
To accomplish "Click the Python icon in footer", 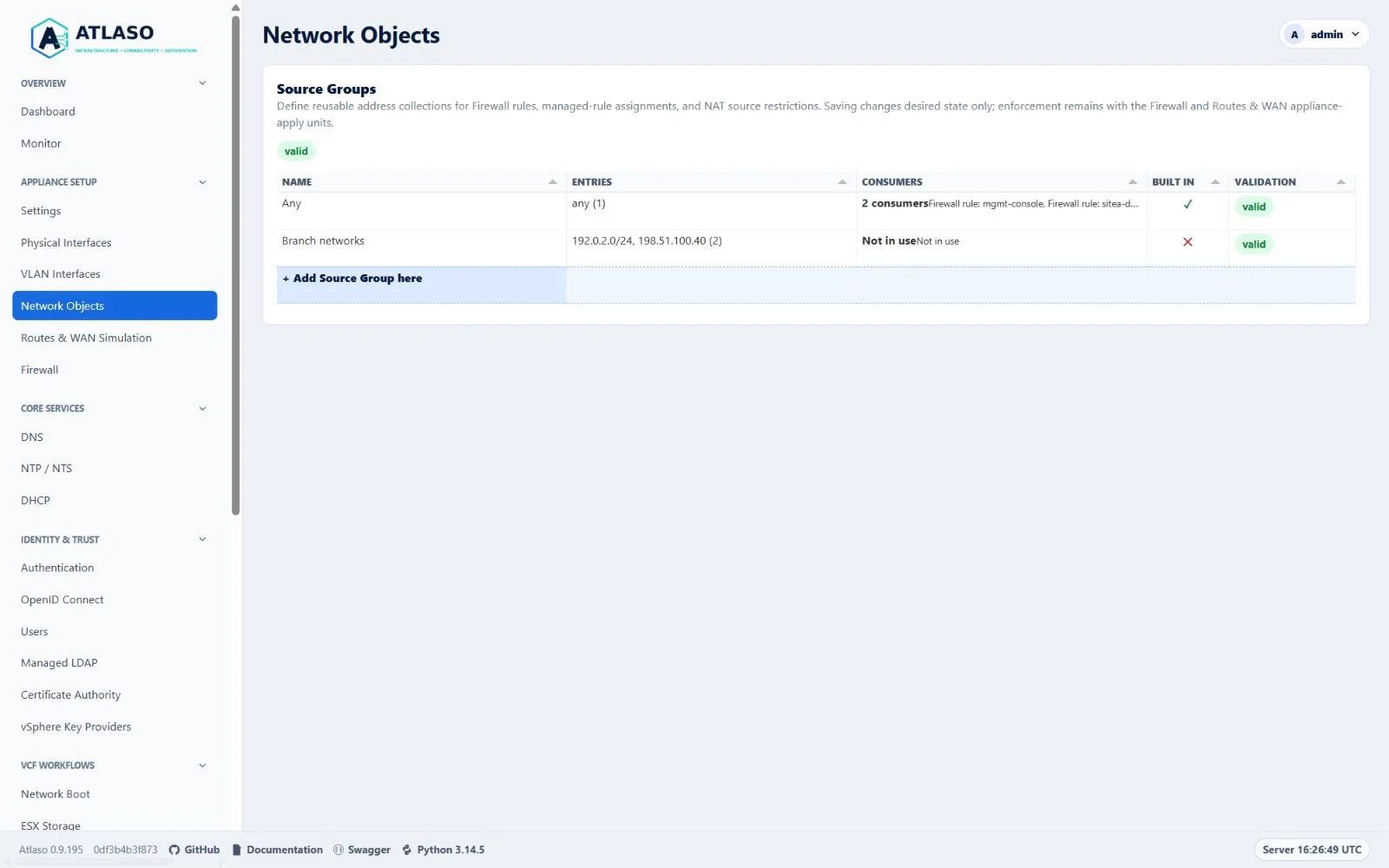I will point(407,850).
